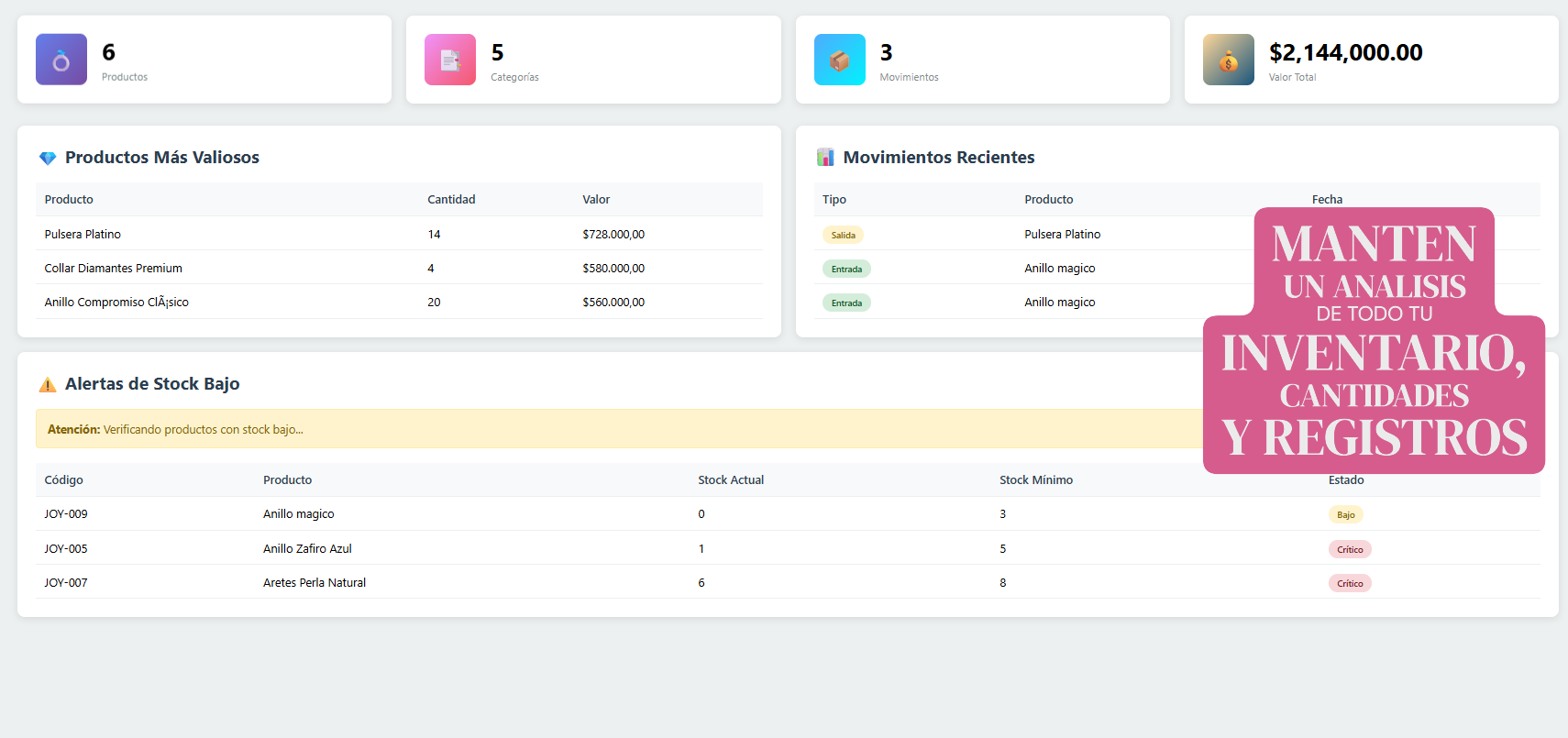
Task: Click the Collar Diamantes Premium row name
Action: 113,269
